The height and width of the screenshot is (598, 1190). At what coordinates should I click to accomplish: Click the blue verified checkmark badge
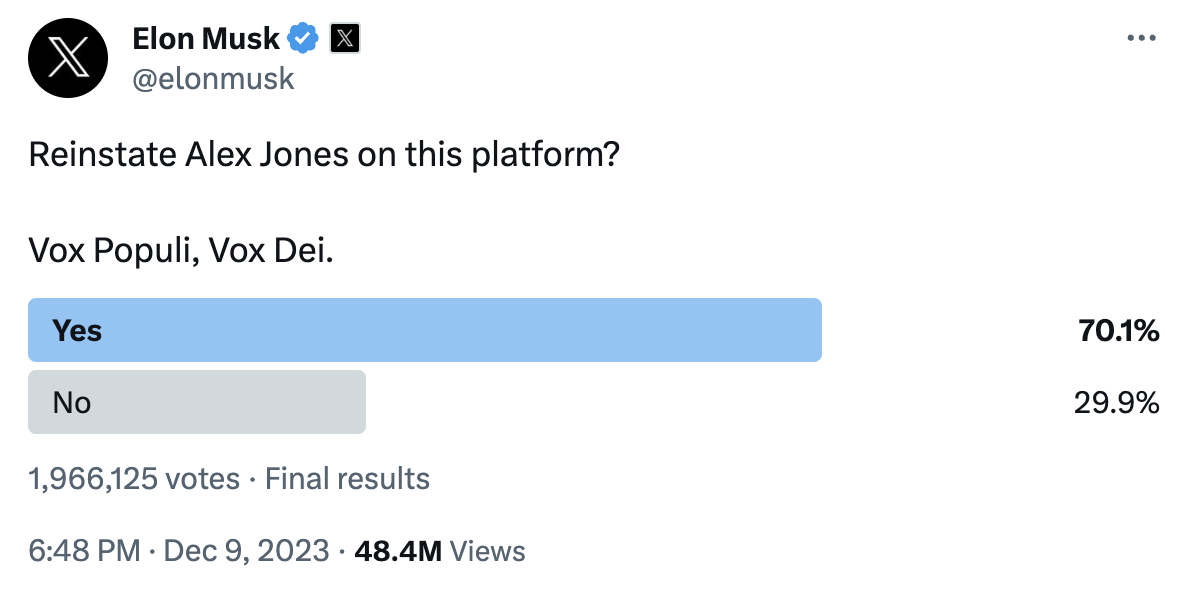click(304, 38)
